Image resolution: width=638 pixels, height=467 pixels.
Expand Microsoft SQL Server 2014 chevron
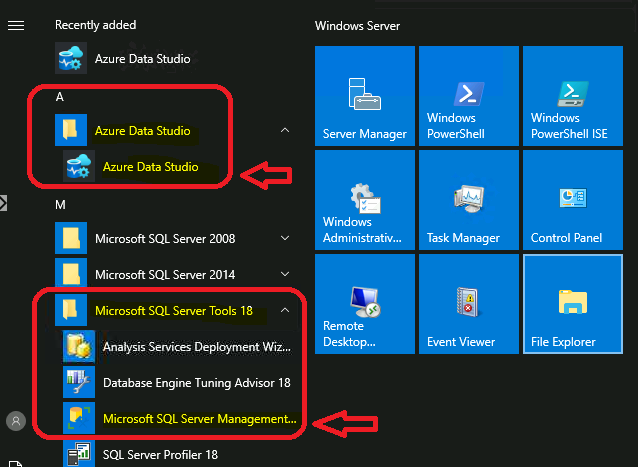(x=285, y=274)
